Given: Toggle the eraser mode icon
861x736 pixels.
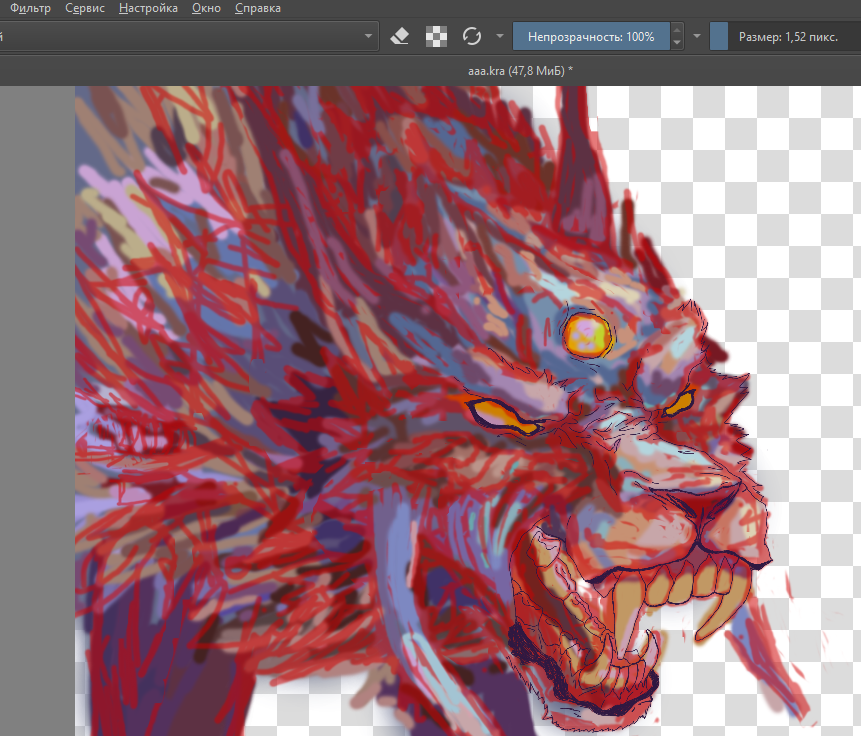Looking at the screenshot, I should (399, 37).
